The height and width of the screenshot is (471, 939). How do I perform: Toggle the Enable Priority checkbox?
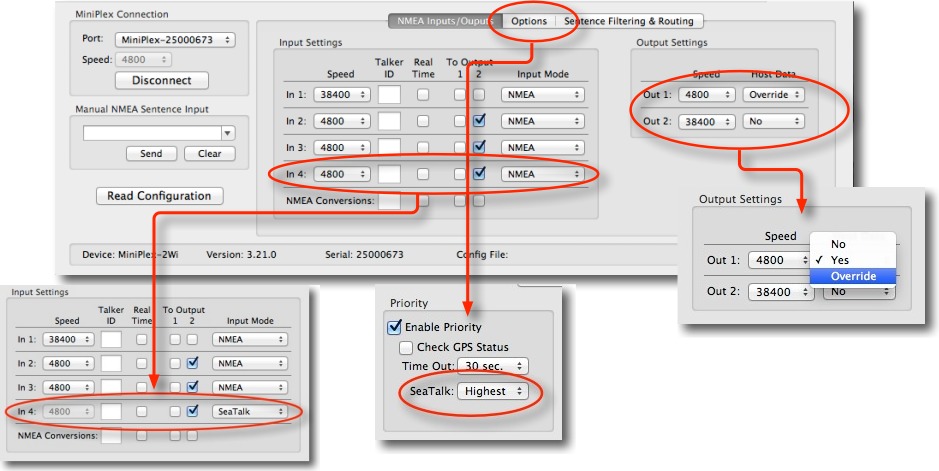coord(394,327)
